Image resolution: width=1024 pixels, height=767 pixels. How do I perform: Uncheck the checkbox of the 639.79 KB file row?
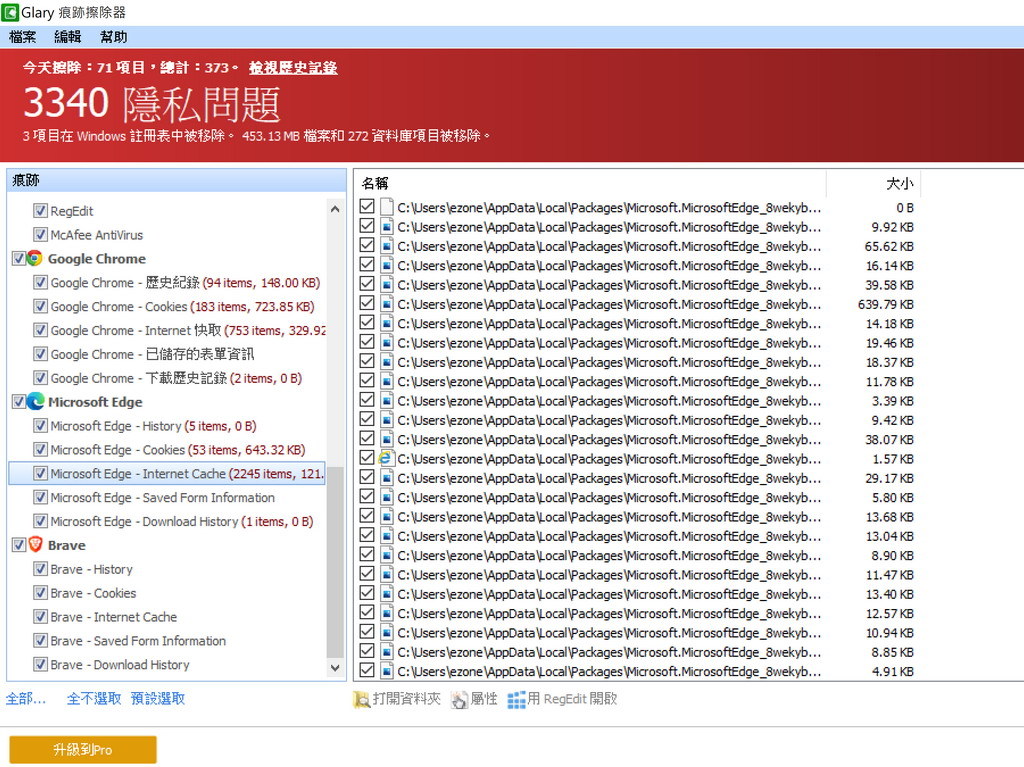click(x=367, y=303)
